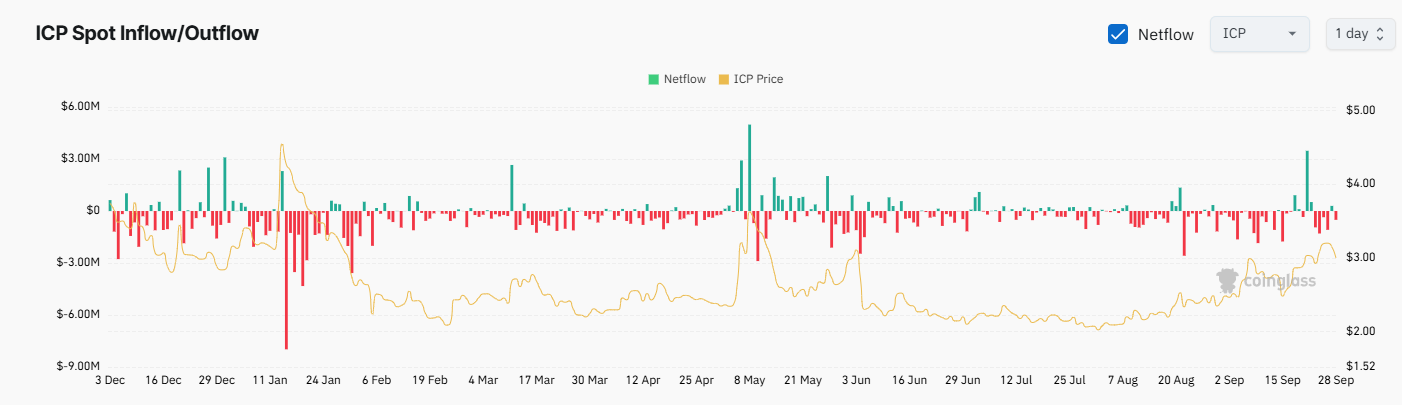
Task: Click the tall green bar near 15 Sep
Action: tap(1307, 181)
